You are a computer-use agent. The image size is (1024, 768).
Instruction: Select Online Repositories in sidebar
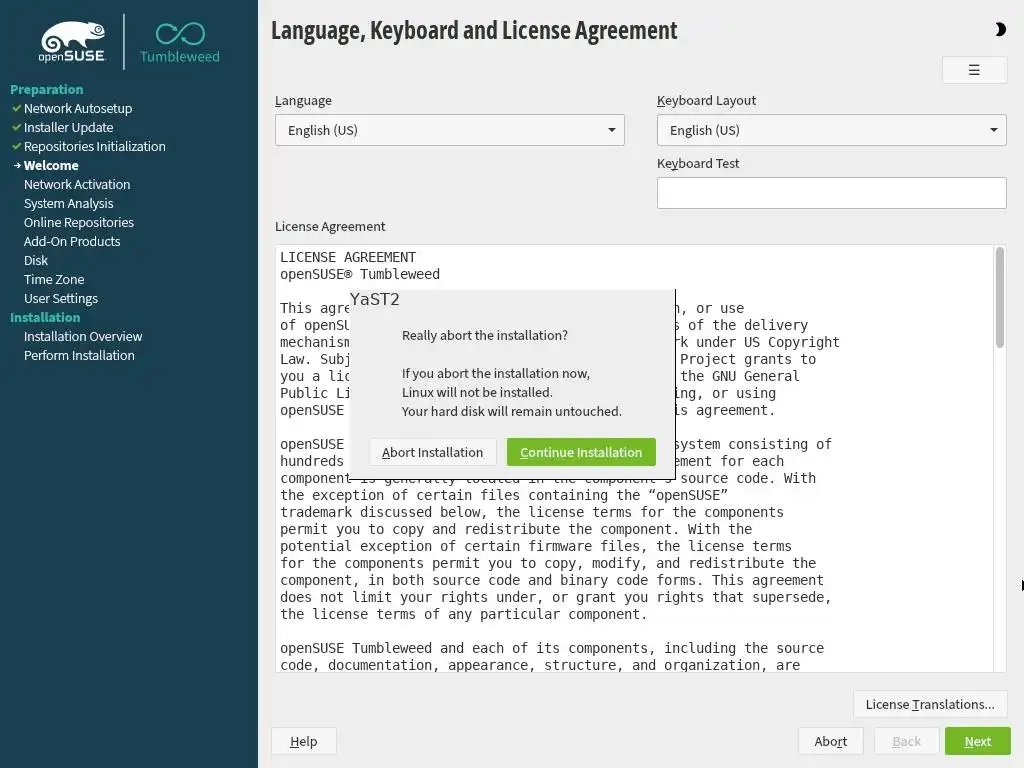79,222
